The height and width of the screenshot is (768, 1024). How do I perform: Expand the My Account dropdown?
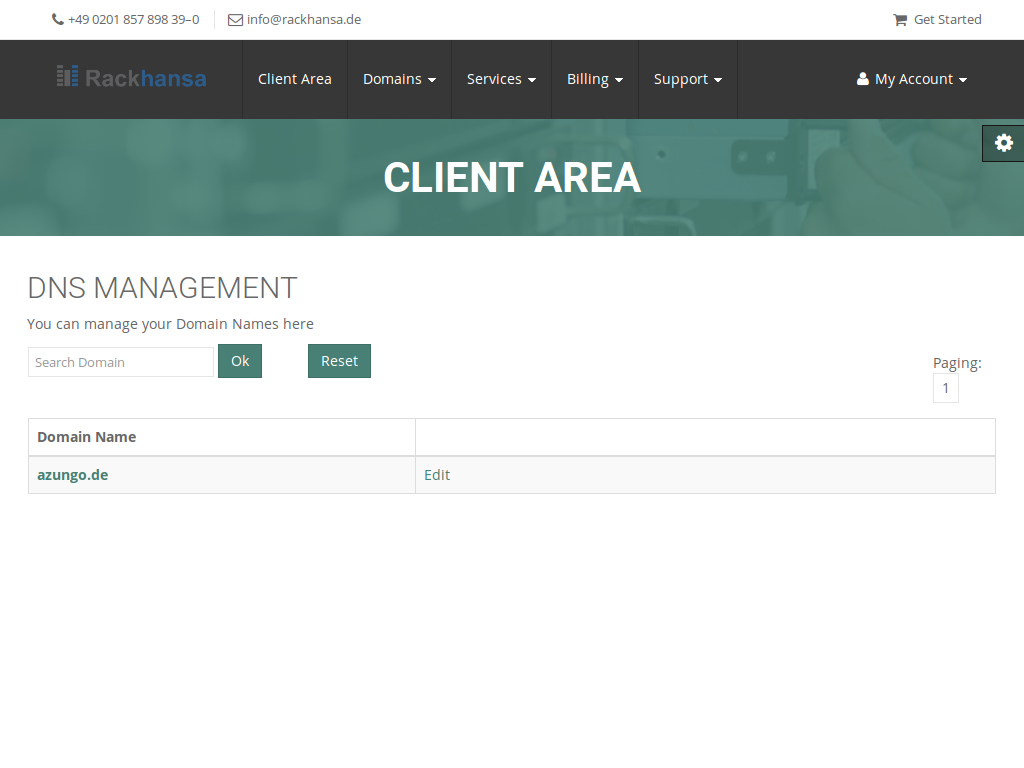[912, 79]
